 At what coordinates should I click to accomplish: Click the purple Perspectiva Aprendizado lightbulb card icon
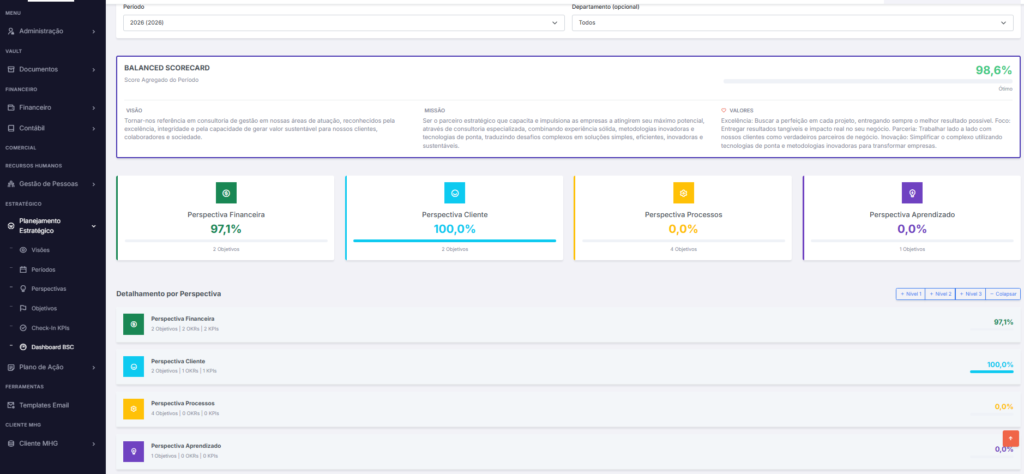[x=911, y=193]
